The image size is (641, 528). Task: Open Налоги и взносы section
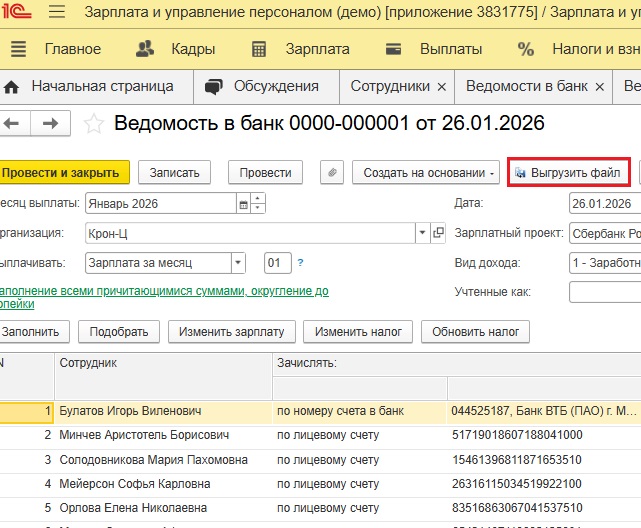tap(596, 49)
